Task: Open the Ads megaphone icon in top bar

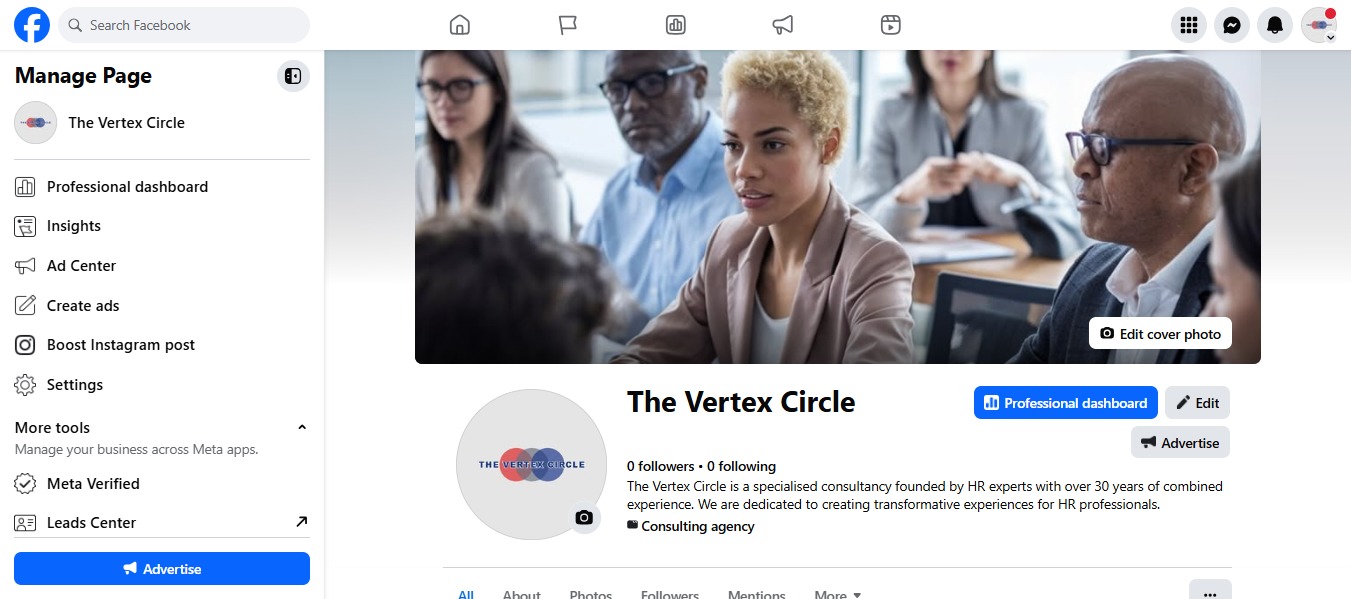Action: click(783, 25)
